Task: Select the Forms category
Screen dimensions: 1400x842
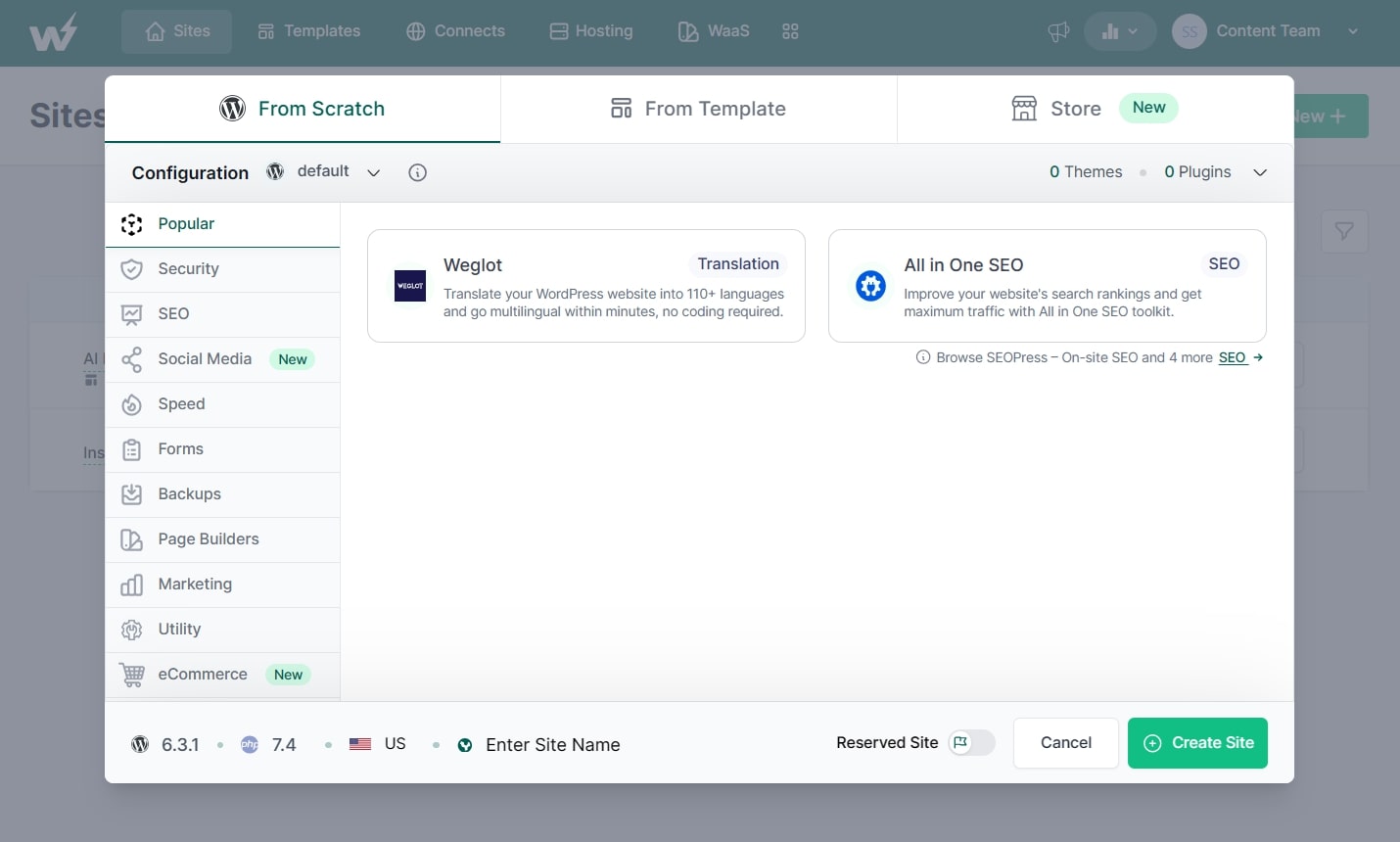Action: tap(222, 449)
